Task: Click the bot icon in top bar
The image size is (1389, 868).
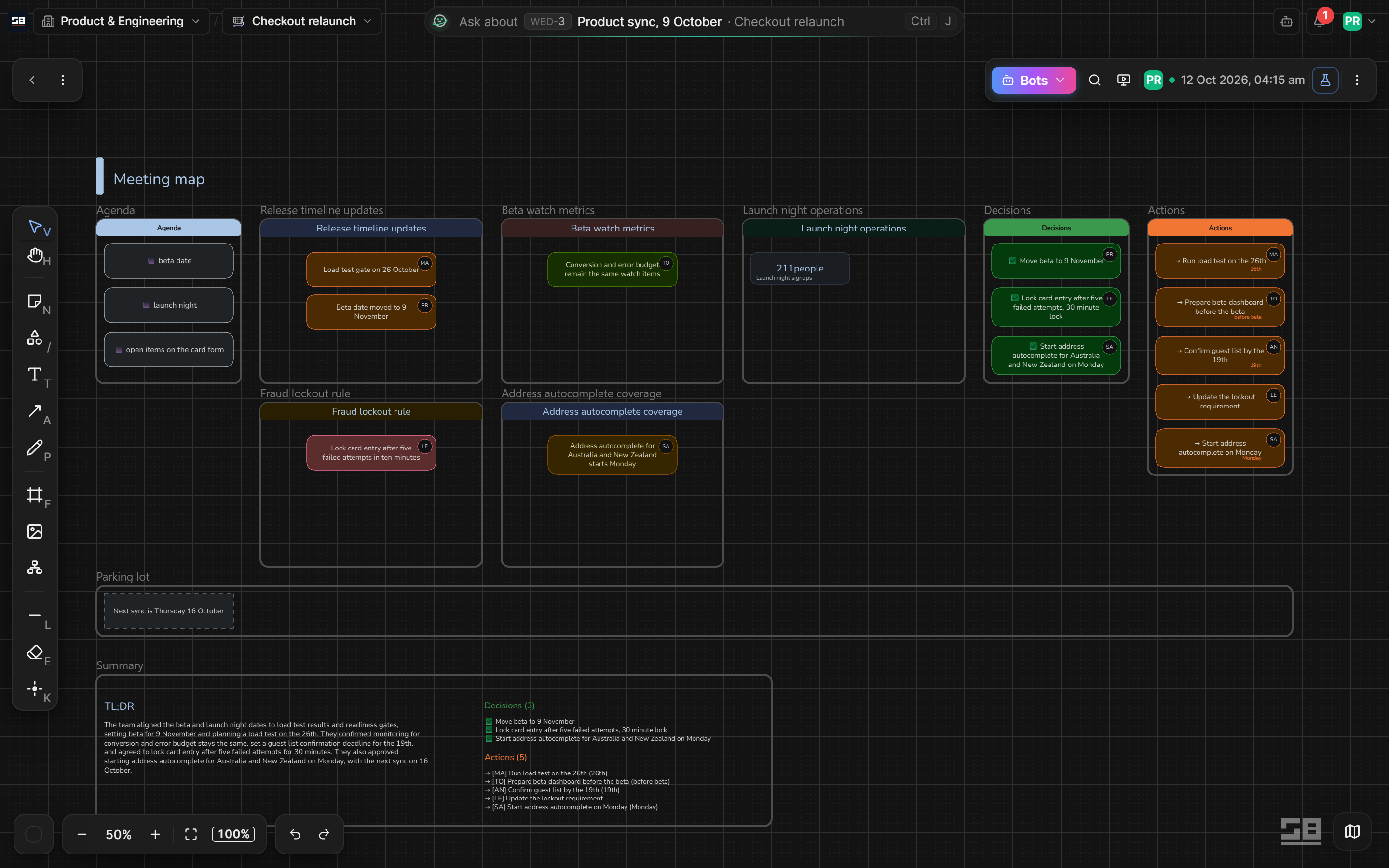Action: (1287, 22)
